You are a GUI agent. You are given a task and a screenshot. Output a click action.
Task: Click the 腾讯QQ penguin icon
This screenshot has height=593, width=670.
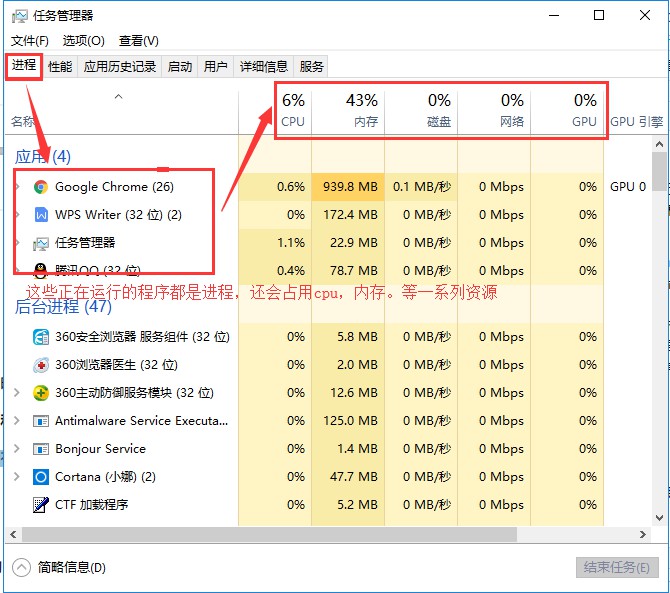(41, 269)
